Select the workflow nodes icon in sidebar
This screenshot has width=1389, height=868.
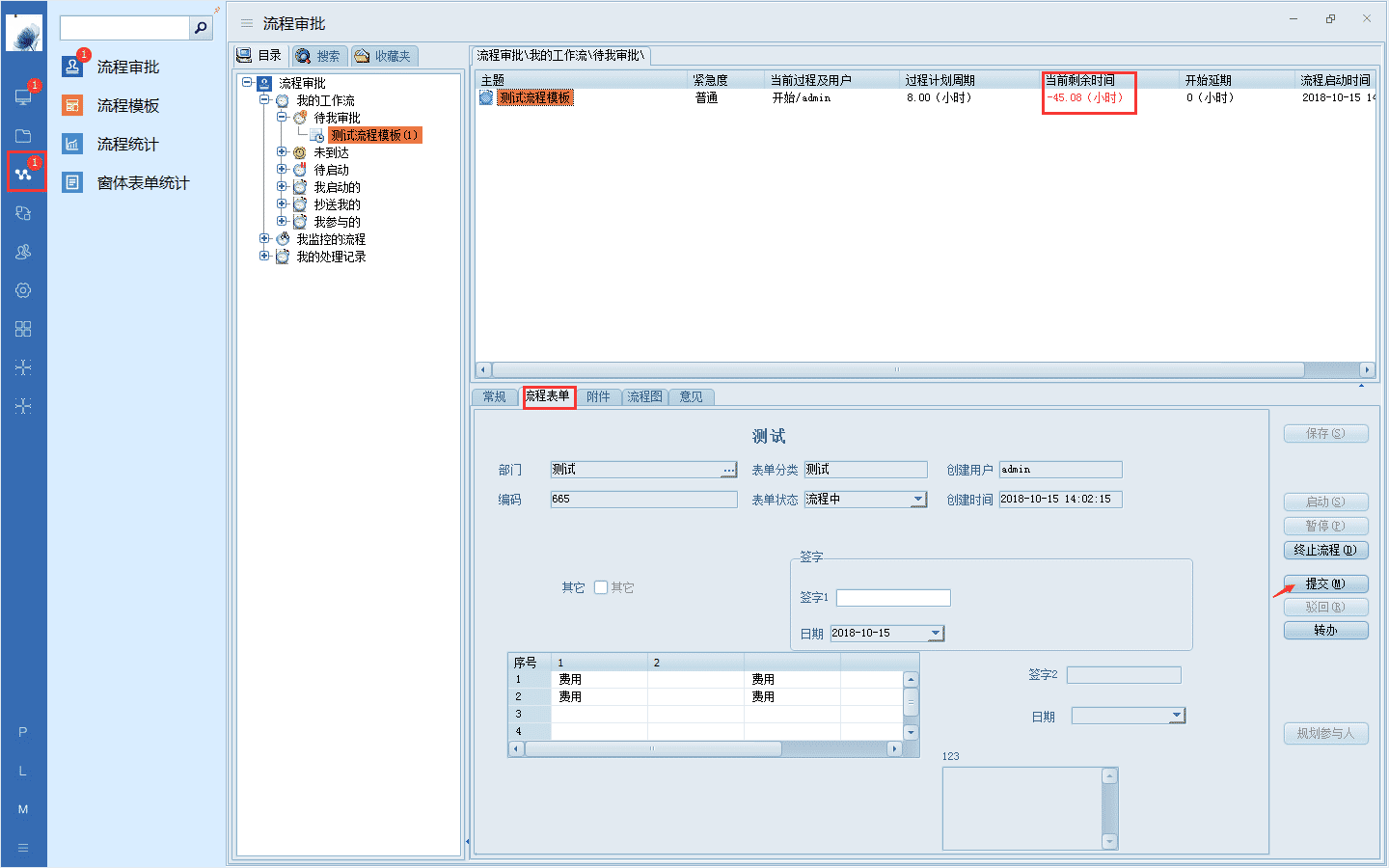(23, 175)
